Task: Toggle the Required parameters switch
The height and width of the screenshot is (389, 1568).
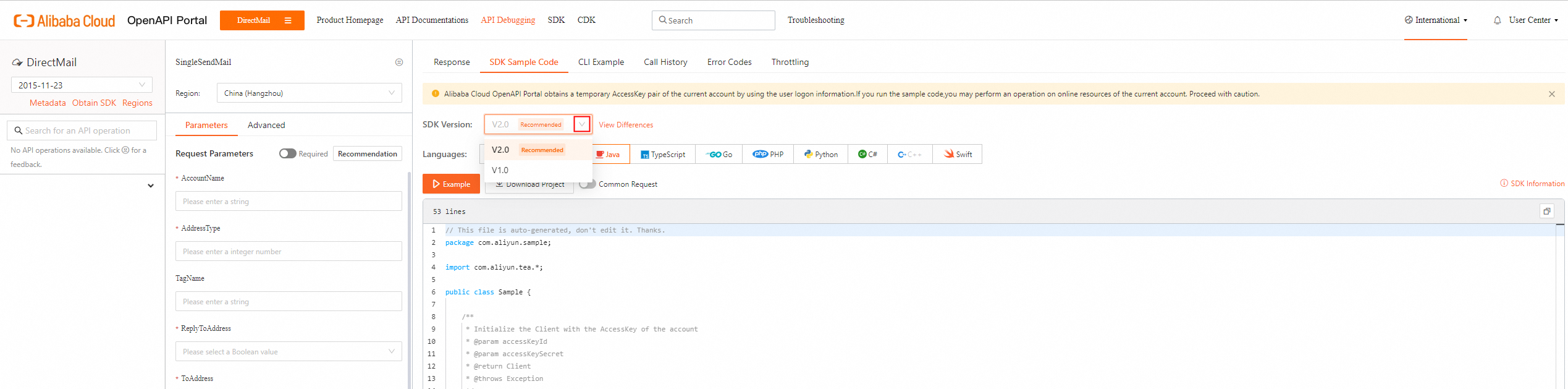Action: 287,153
